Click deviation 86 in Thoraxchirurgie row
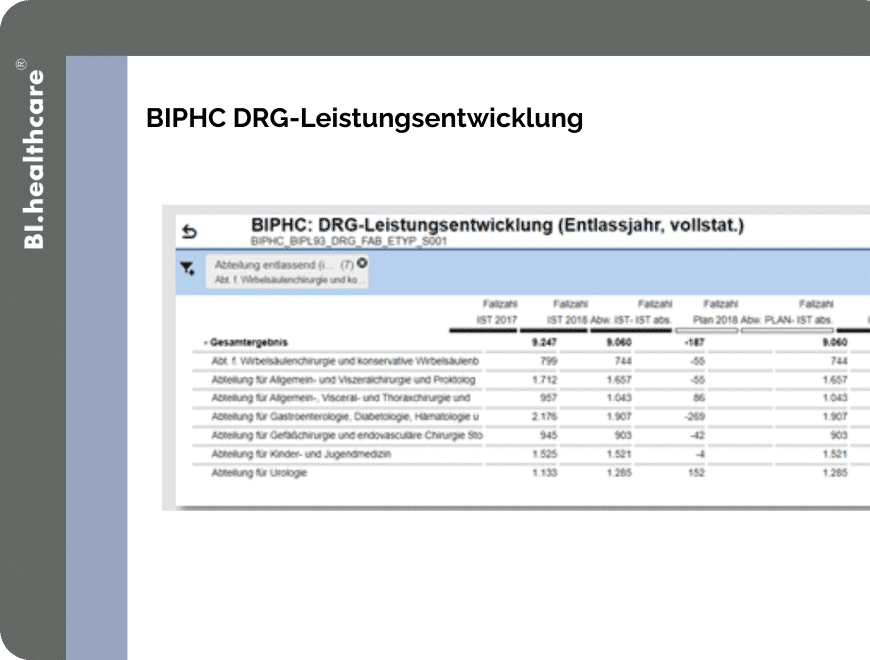Viewport: 870px width, 660px height. [699, 398]
